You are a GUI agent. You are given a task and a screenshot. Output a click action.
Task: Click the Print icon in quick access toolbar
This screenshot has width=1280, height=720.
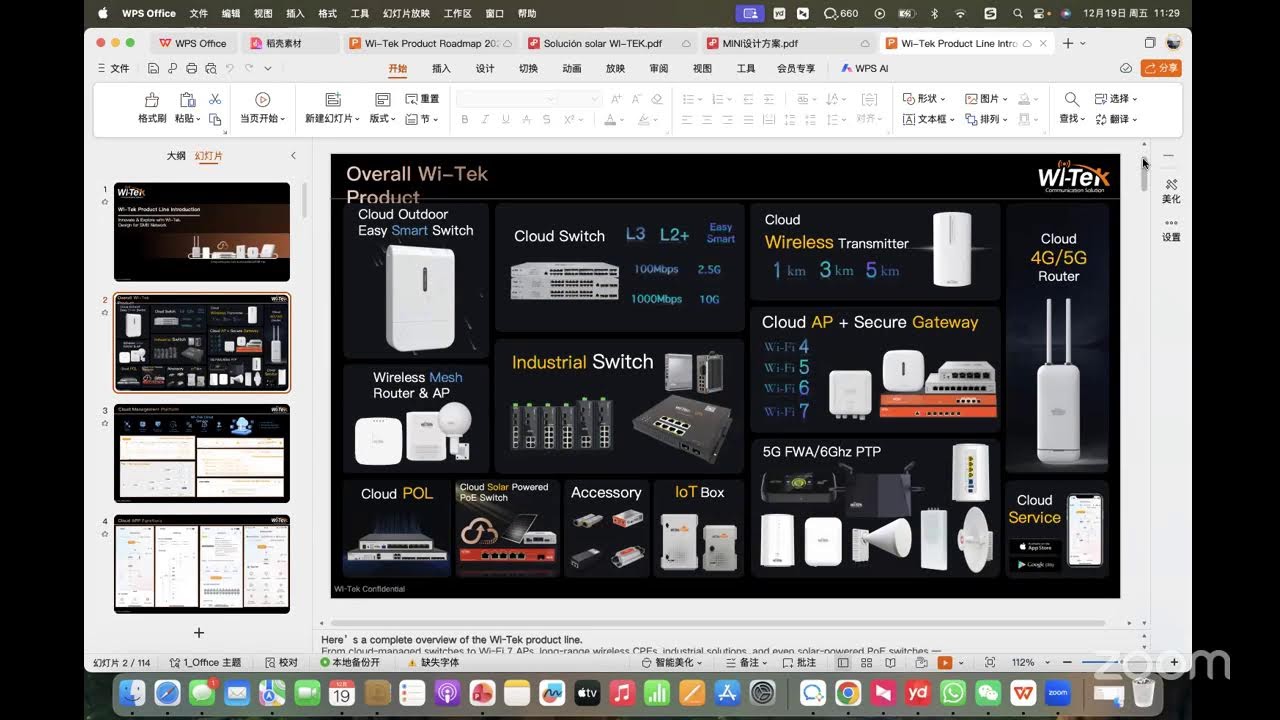coord(190,68)
